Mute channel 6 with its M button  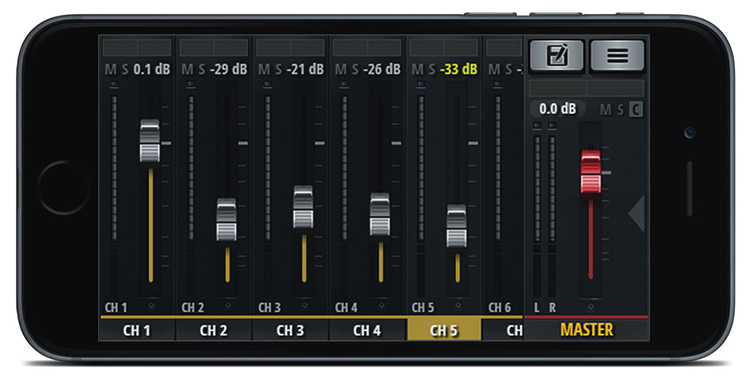pyautogui.click(x=494, y=69)
